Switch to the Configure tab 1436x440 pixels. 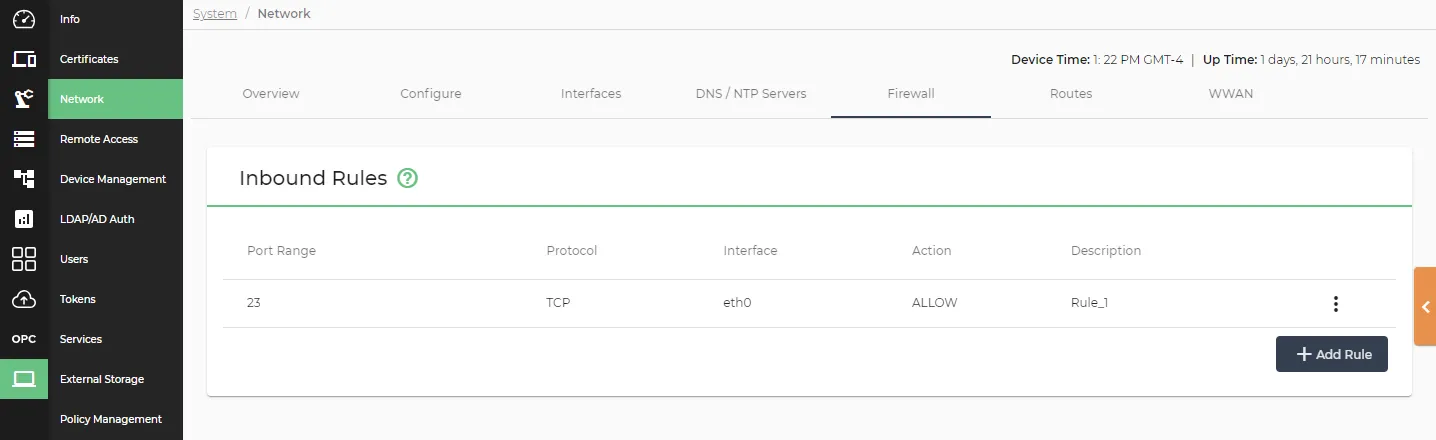pyautogui.click(x=431, y=94)
